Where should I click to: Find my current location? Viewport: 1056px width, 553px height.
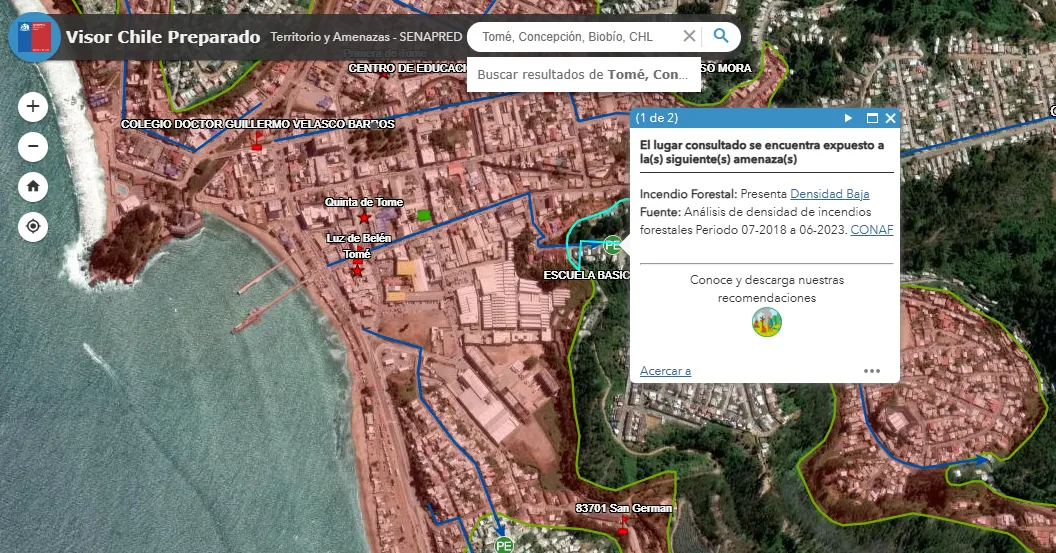33,227
